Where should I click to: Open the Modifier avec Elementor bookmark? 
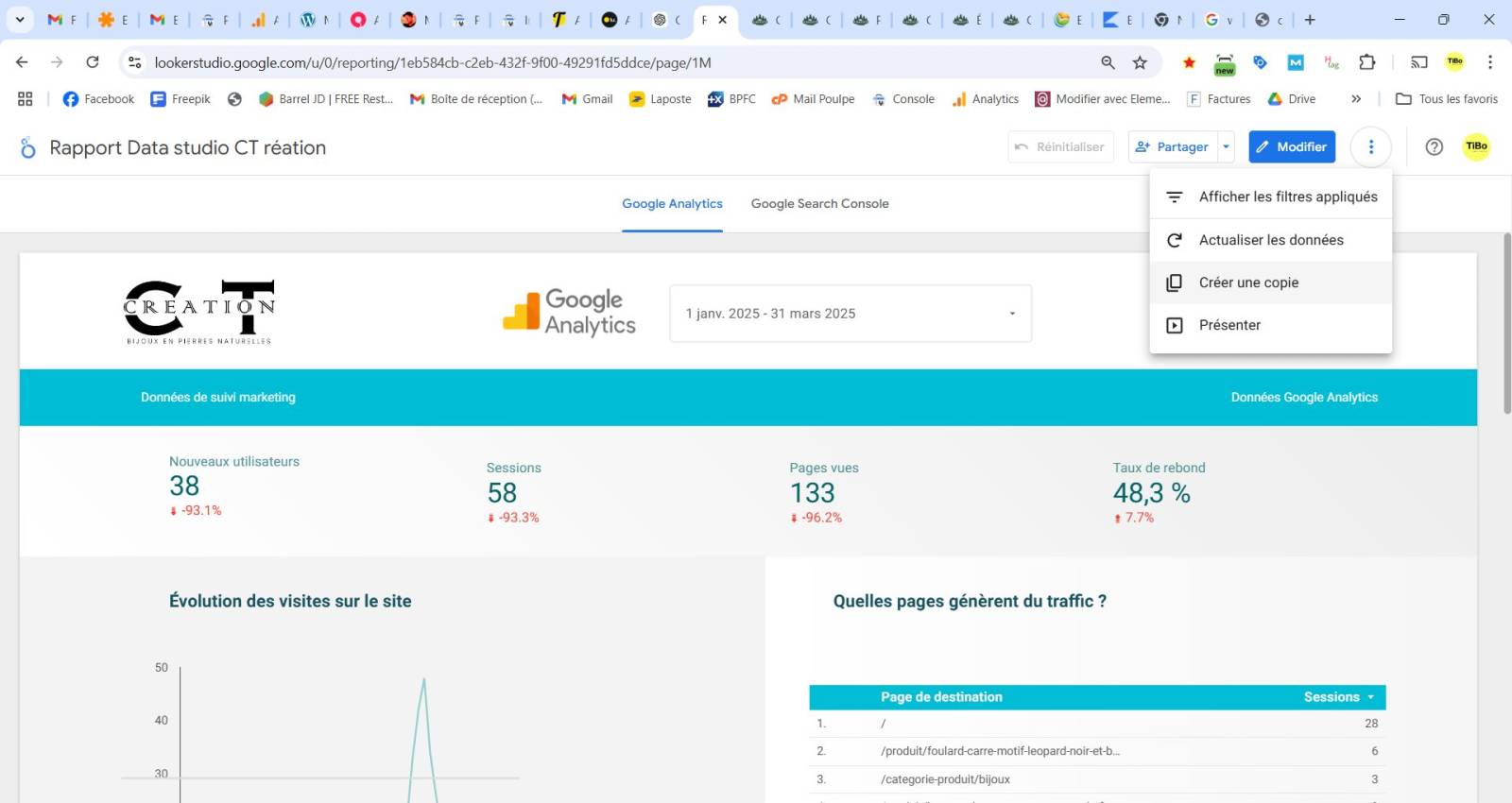[x=1102, y=99]
